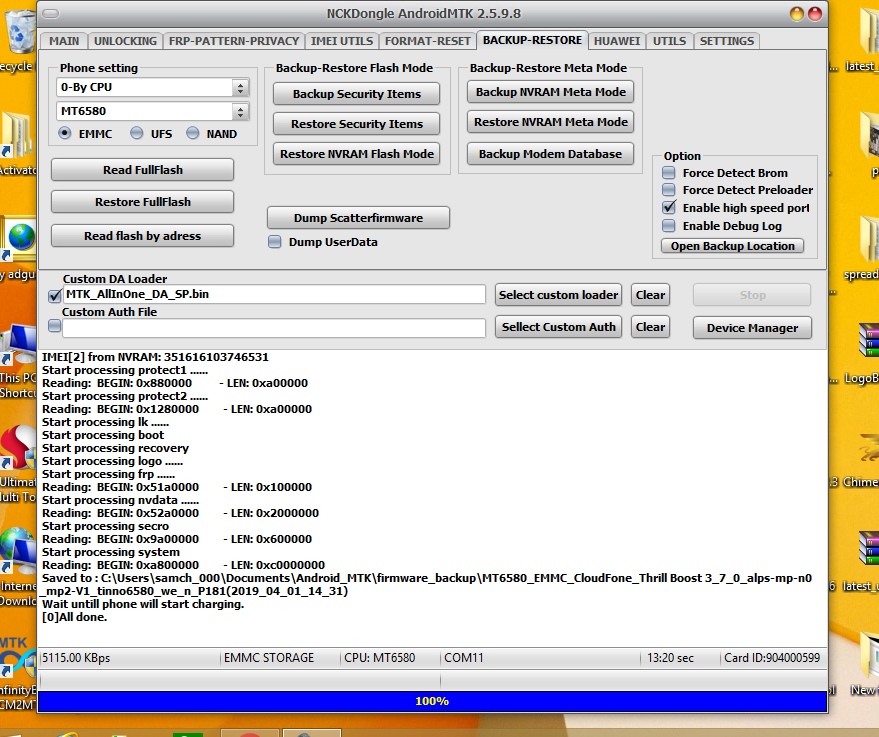Click Restore Security Items button
The width and height of the screenshot is (879, 737).
click(x=357, y=124)
